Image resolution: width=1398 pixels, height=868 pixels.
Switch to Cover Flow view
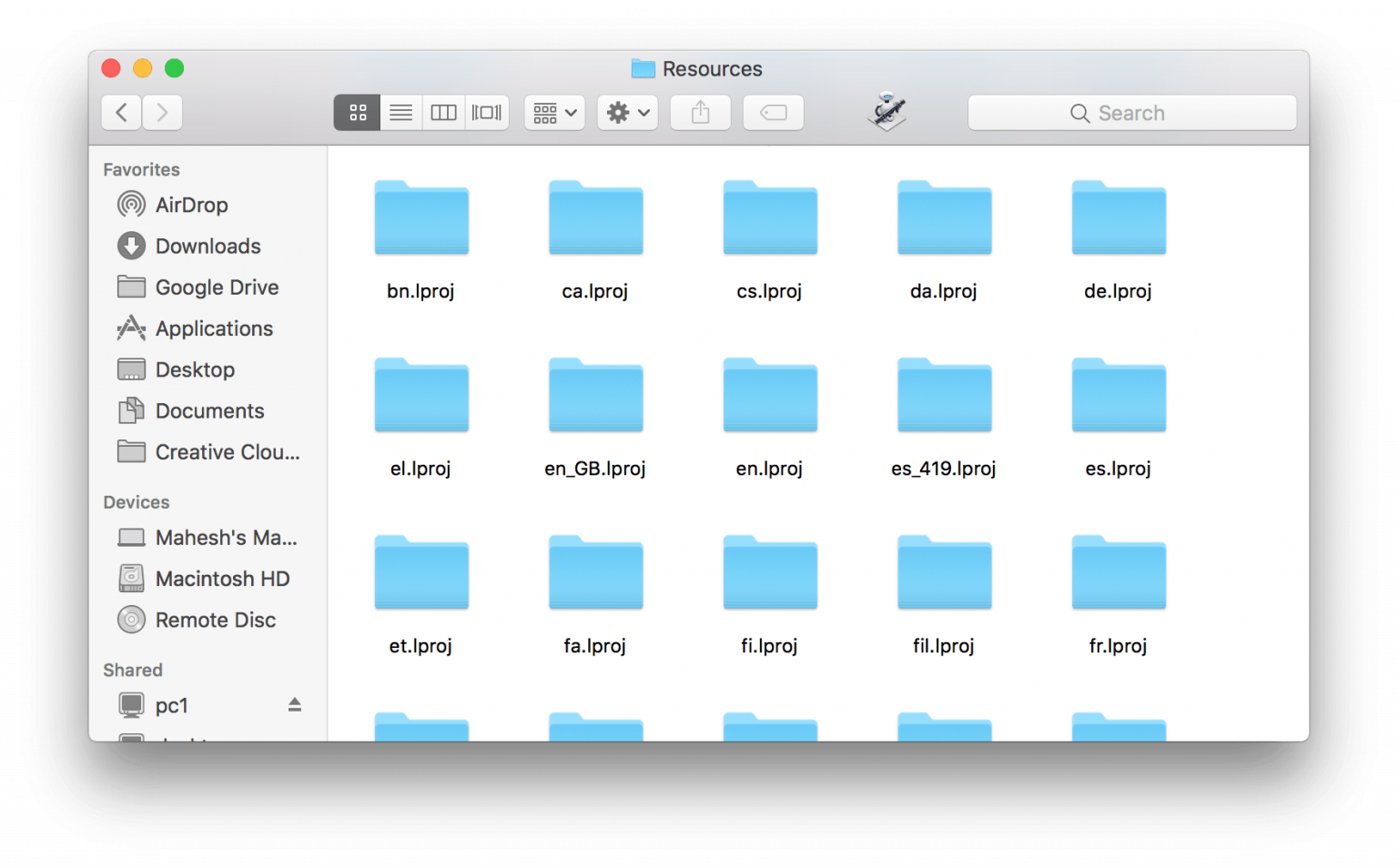(x=486, y=113)
